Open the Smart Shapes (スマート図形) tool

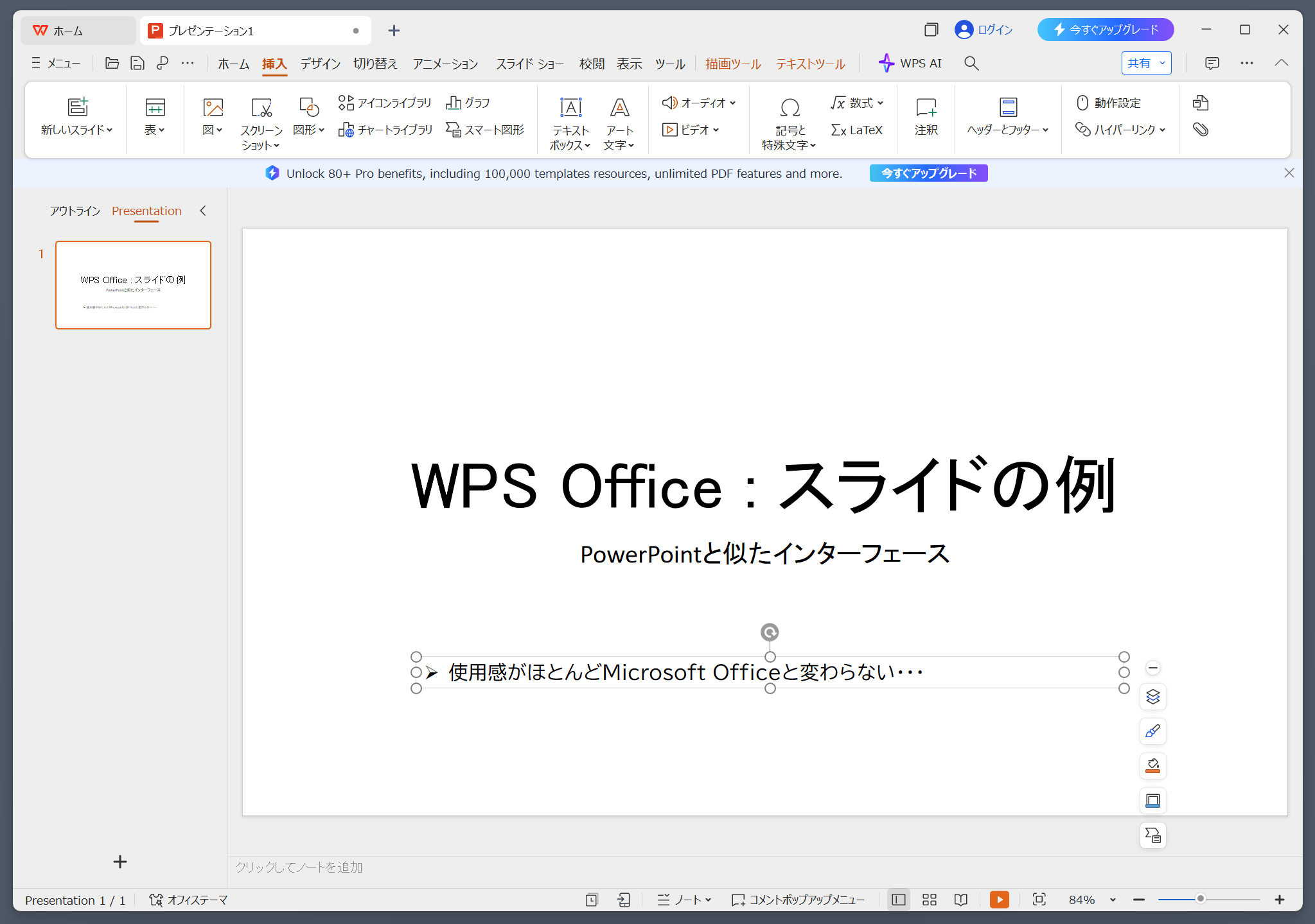click(x=486, y=130)
